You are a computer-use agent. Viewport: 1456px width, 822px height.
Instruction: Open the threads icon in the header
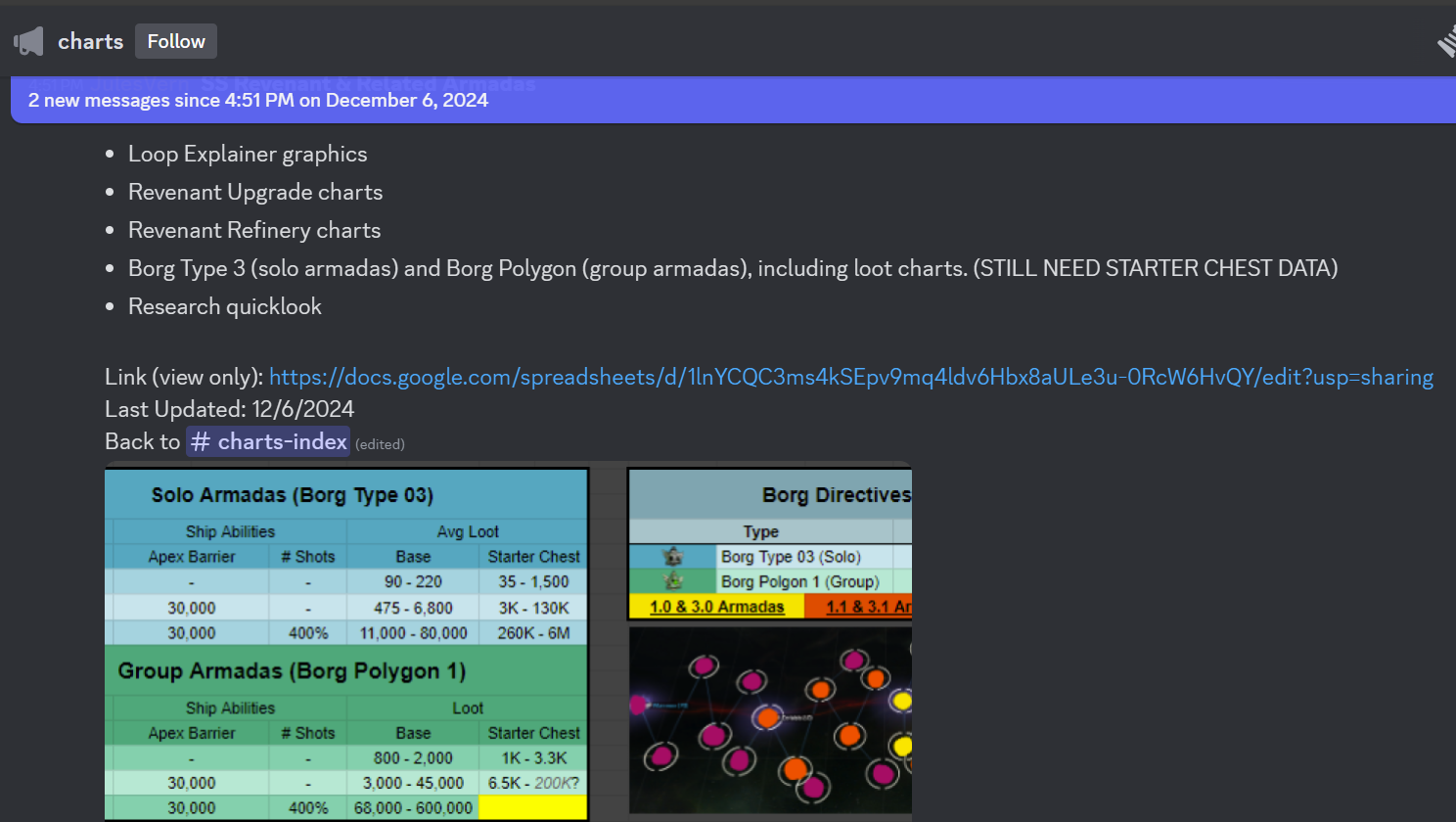[1445, 42]
